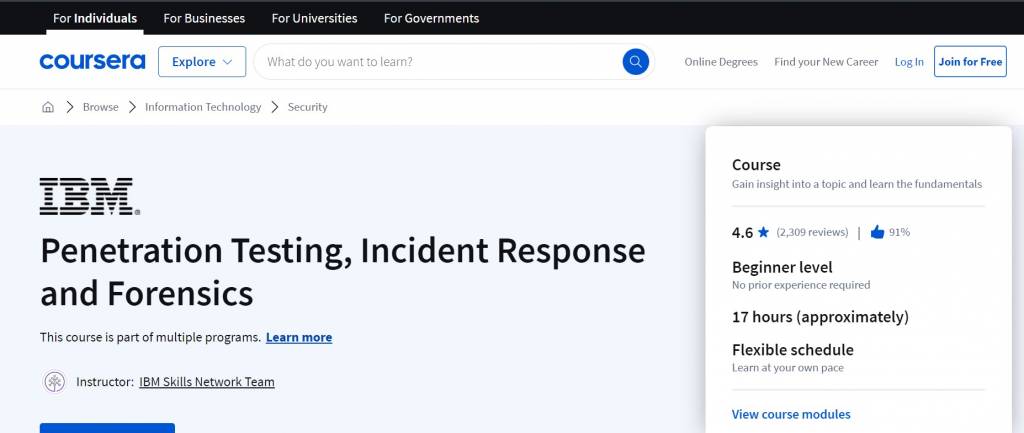Click the IBM logo
The width and height of the screenshot is (1024, 433).
coord(89,196)
